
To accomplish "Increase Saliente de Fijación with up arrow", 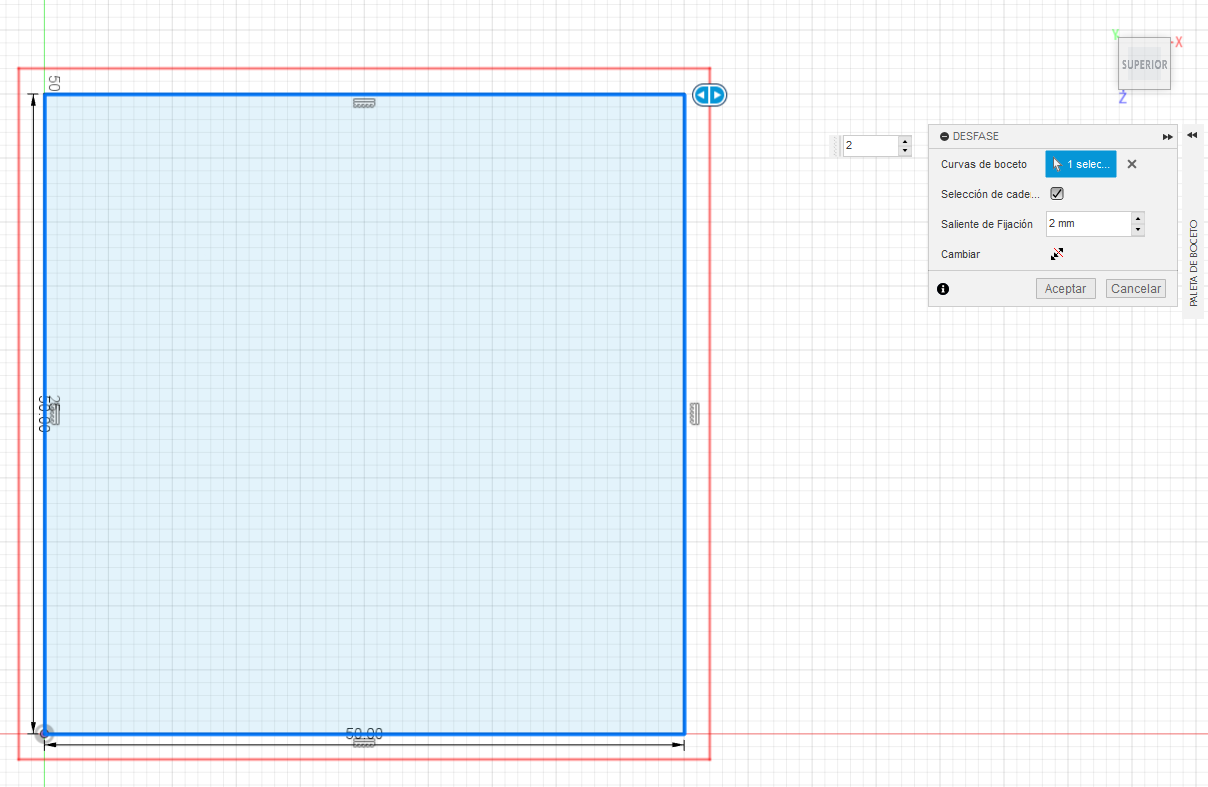I will (x=1138, y=218).
